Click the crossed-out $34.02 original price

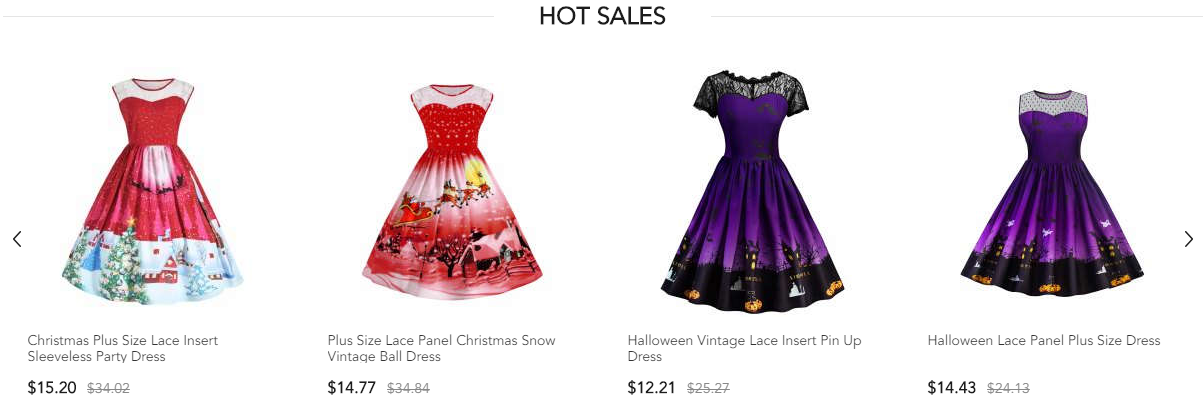[x=109, y=388]
